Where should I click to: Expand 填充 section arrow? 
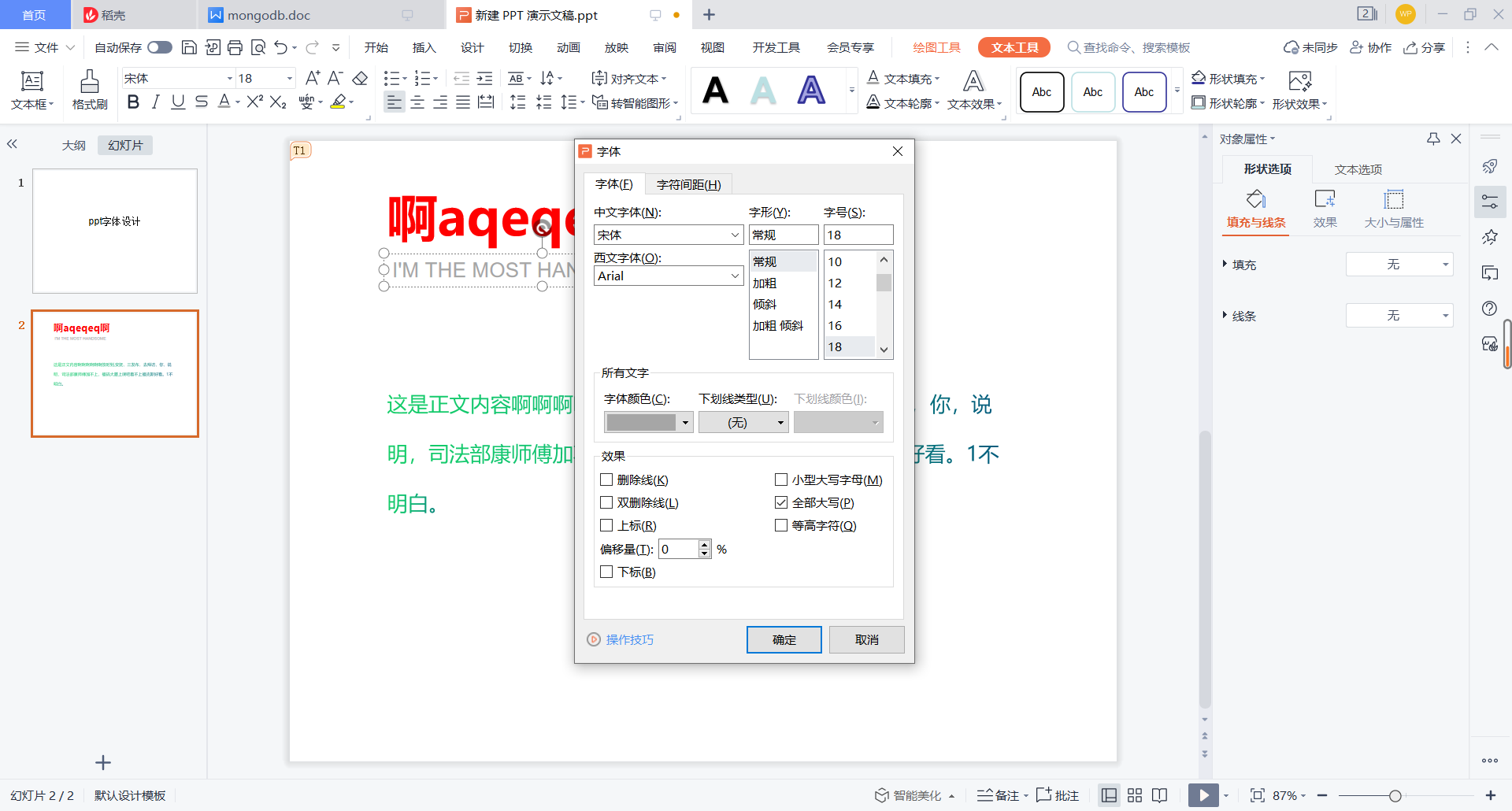1225,264
